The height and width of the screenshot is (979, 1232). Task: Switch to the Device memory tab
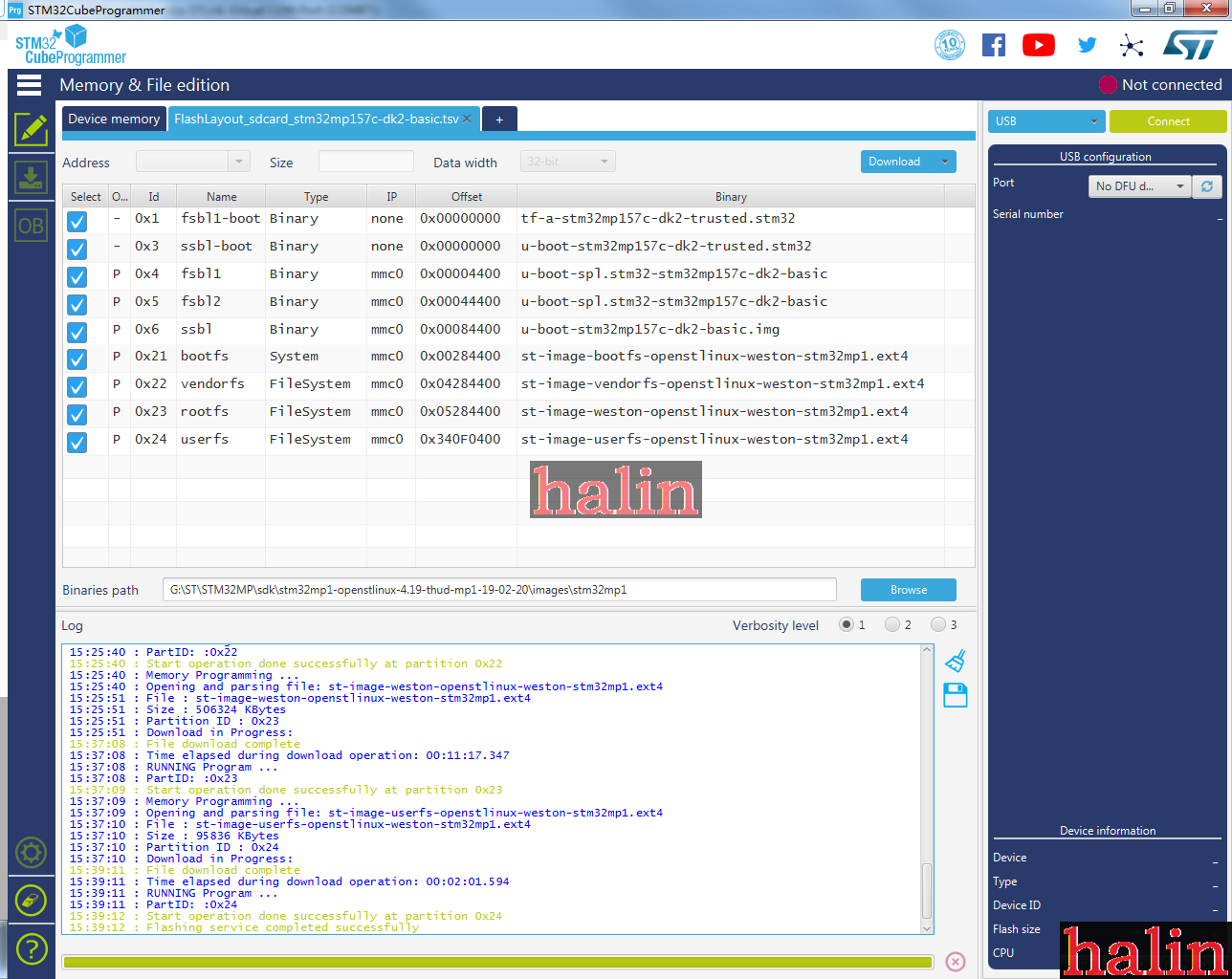(x=114, y=120)
